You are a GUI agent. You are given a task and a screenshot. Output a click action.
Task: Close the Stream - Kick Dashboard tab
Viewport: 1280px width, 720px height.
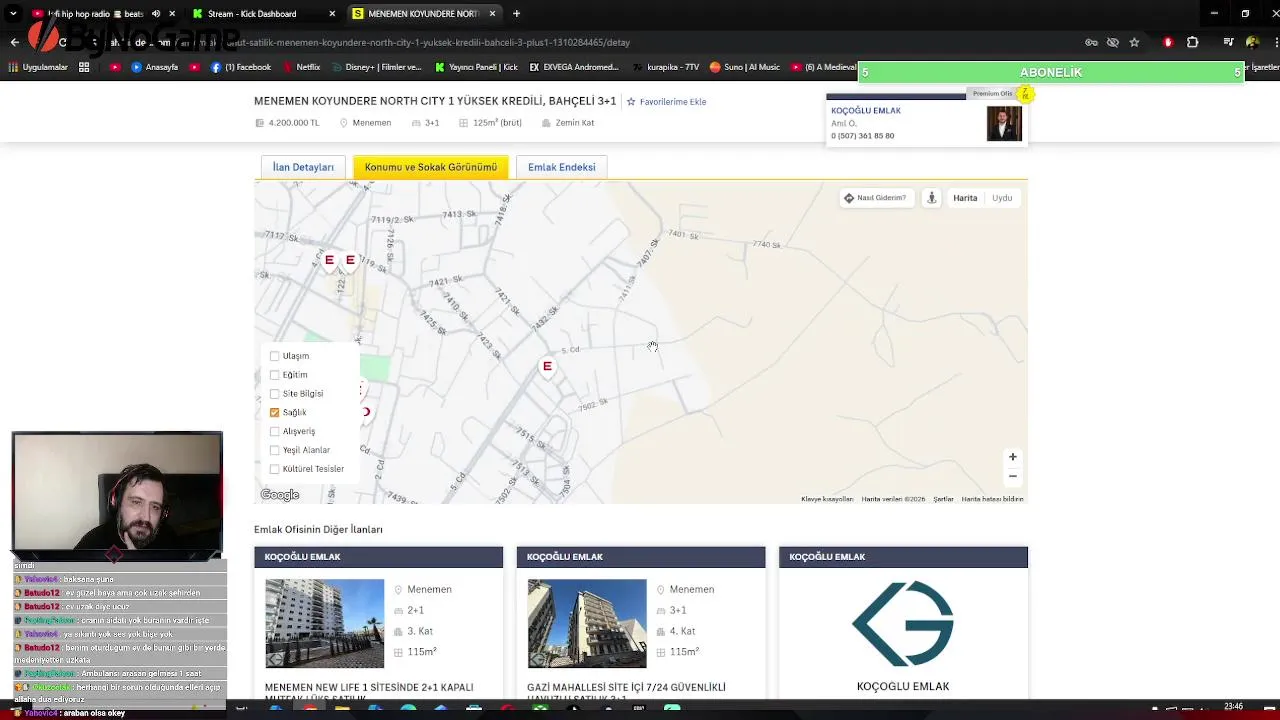333,14
